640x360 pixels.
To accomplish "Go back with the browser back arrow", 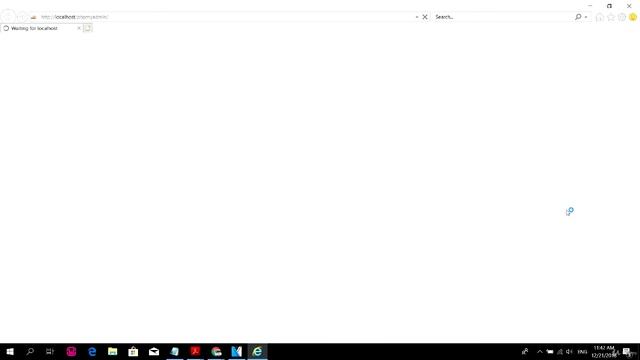I will [x=8, y=17].
